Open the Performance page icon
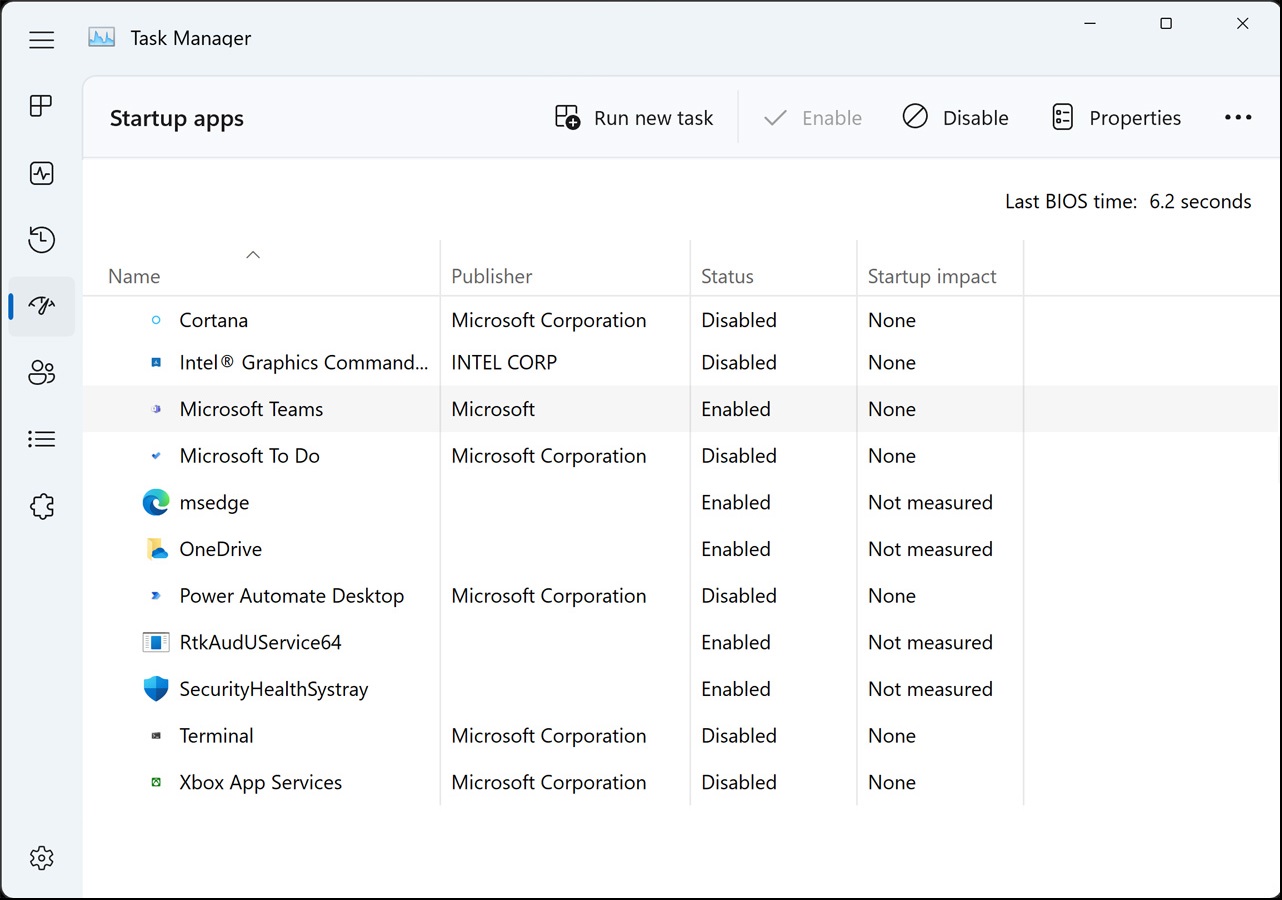Screen dimensions: 1282x900 pos(41,173)
